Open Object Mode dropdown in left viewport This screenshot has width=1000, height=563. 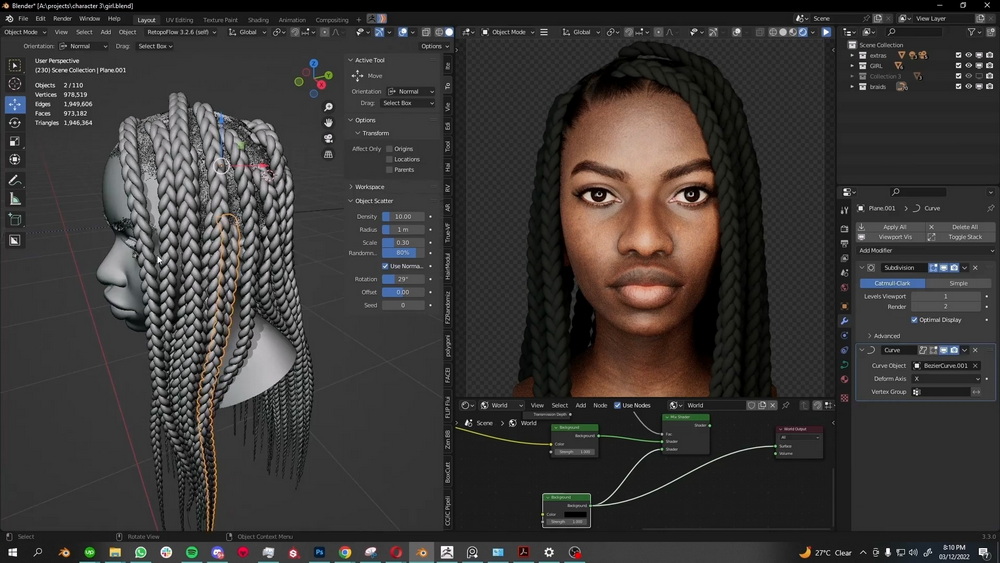pos(26,32)
